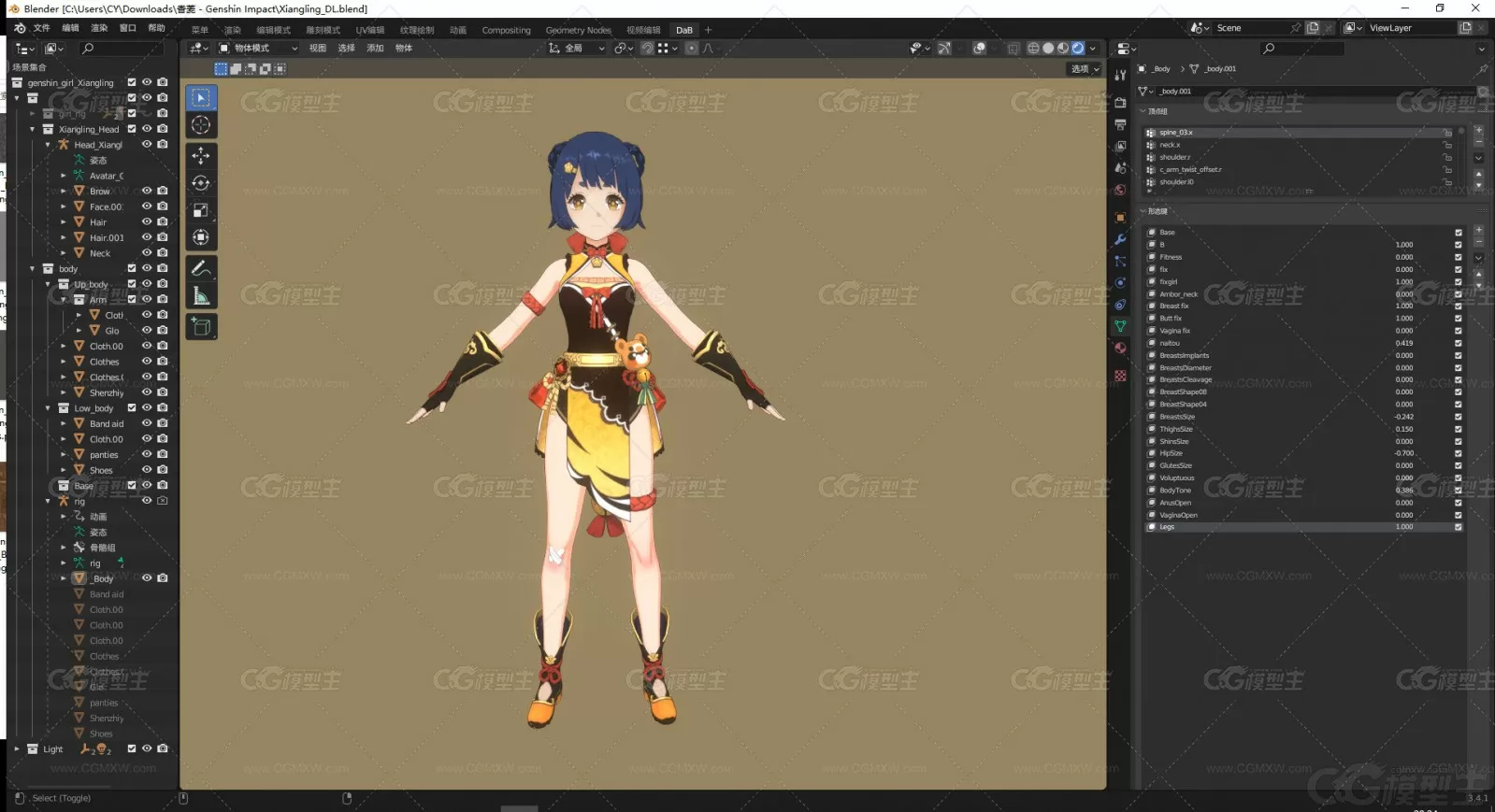Viewport: 1495px width, 812px height.
Task: Select the Transform tool
Action: click(201, 237)
